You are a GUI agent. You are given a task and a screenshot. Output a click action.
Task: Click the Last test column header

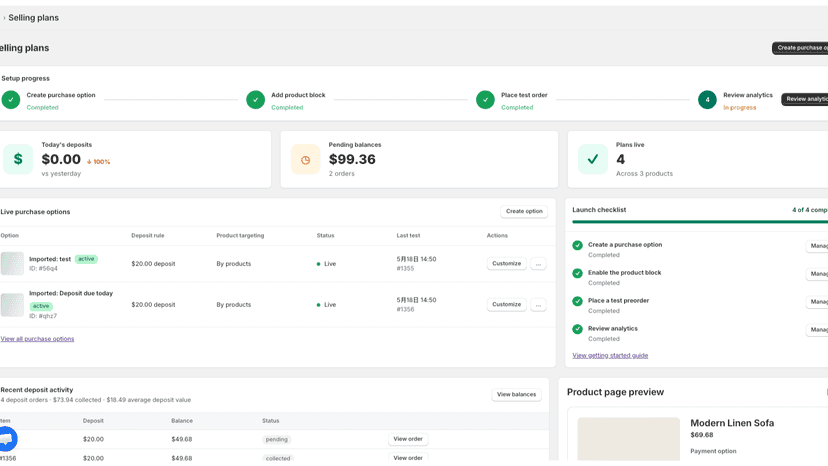click(408, 236)
